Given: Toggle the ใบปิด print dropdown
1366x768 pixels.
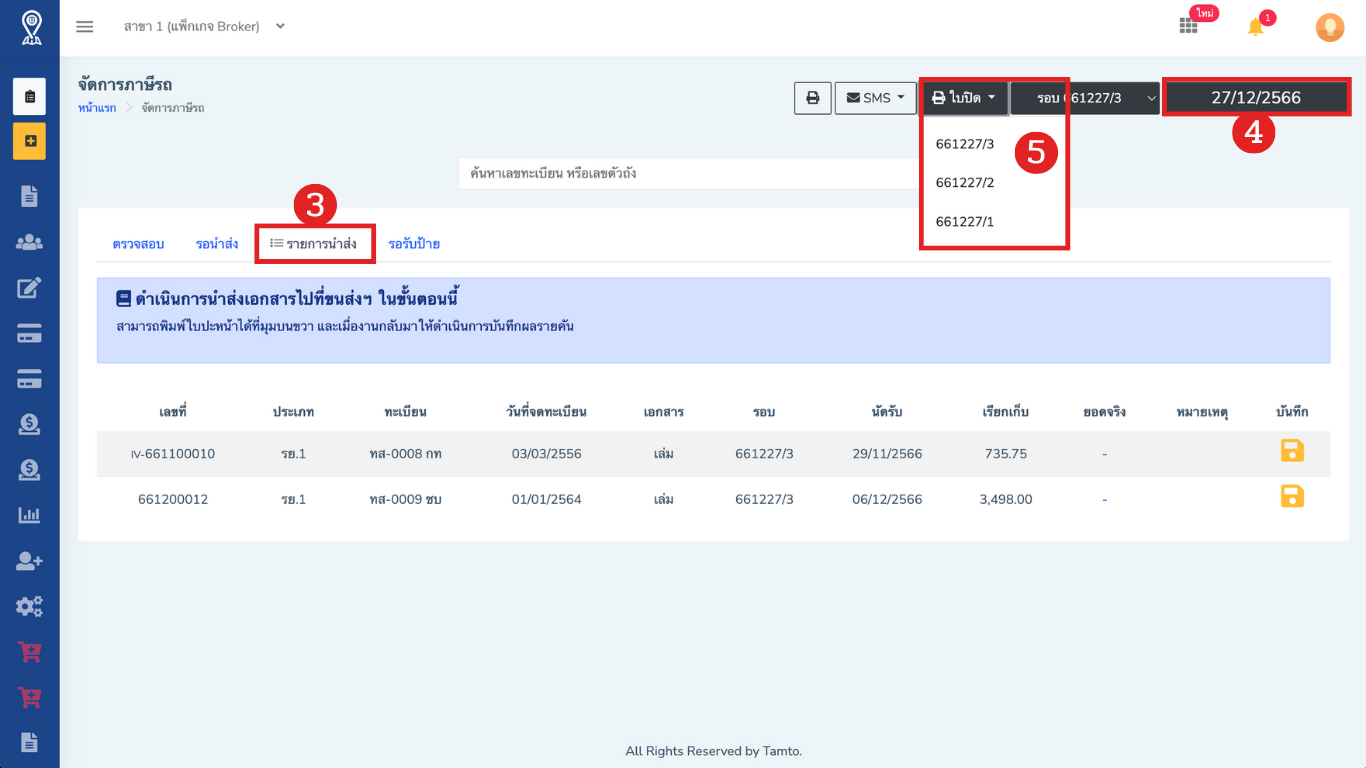Looking at the screenshot, I should [964, 98].
